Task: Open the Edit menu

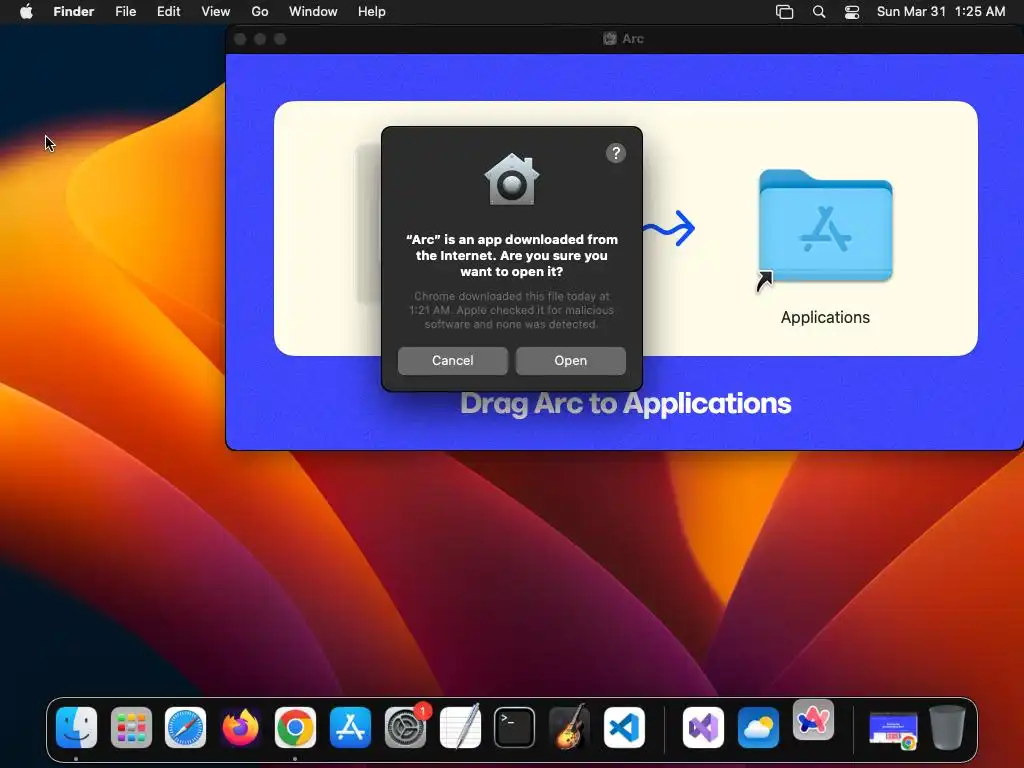Action: pyautogui.click(x=168, y=12)
